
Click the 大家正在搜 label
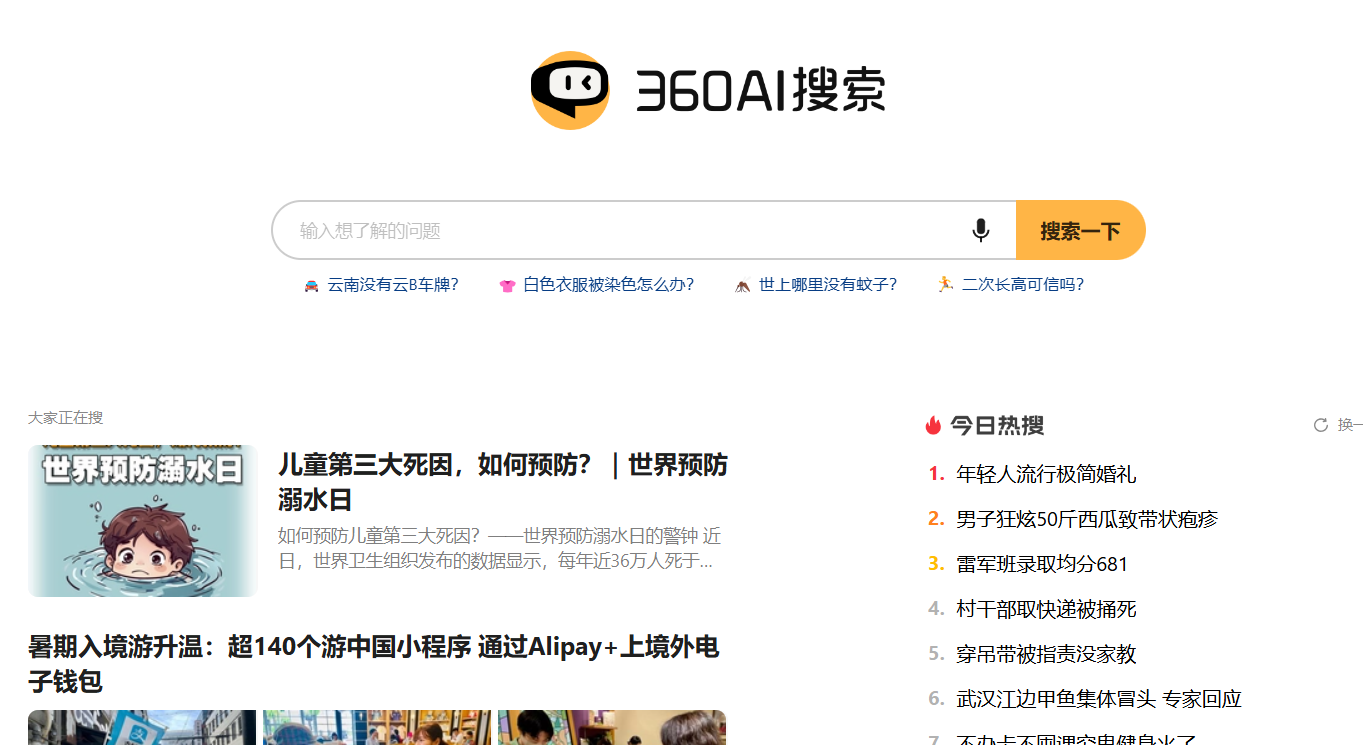(65, 417)
